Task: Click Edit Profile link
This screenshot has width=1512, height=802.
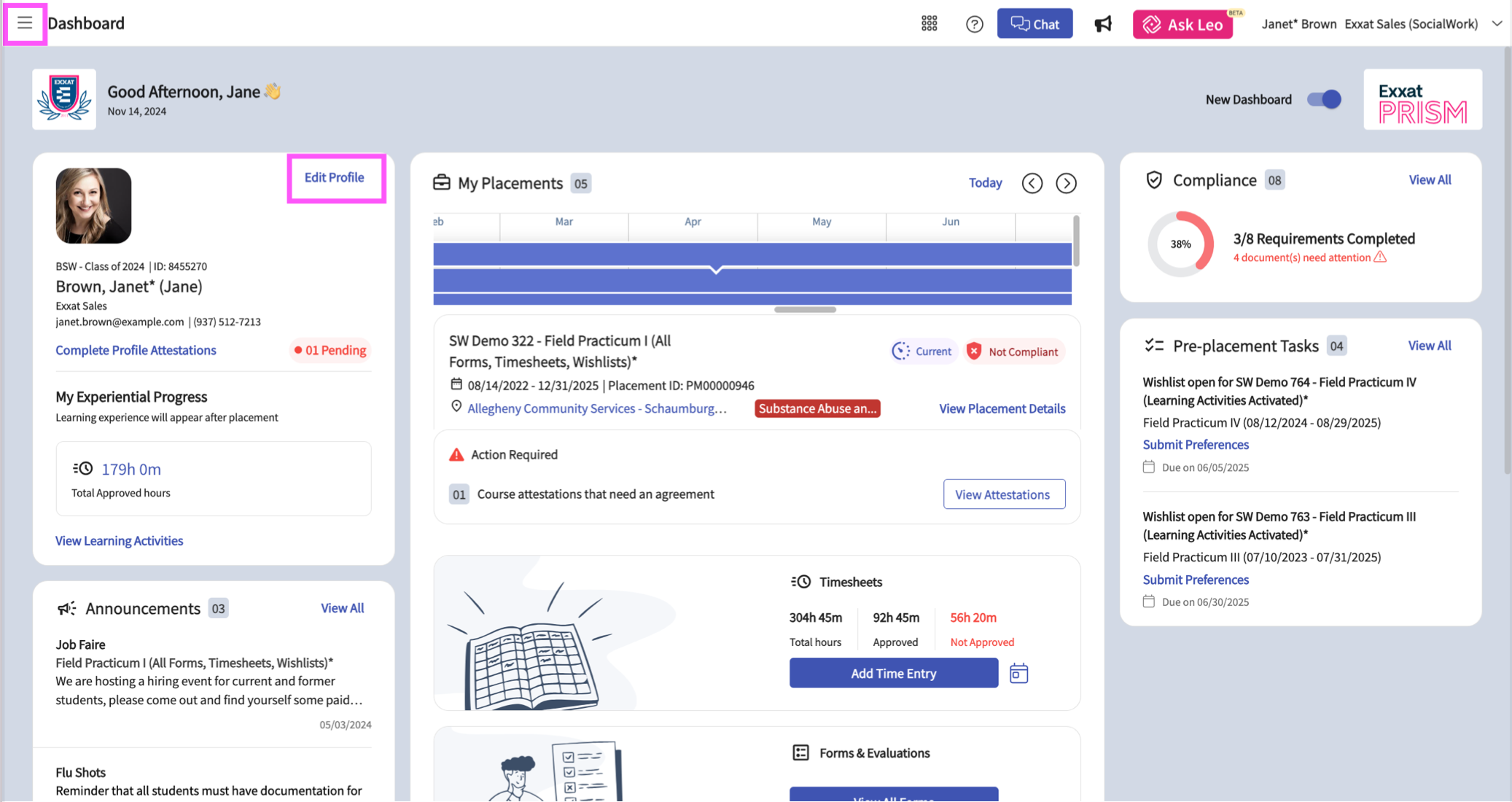Action: click(334, 177)
